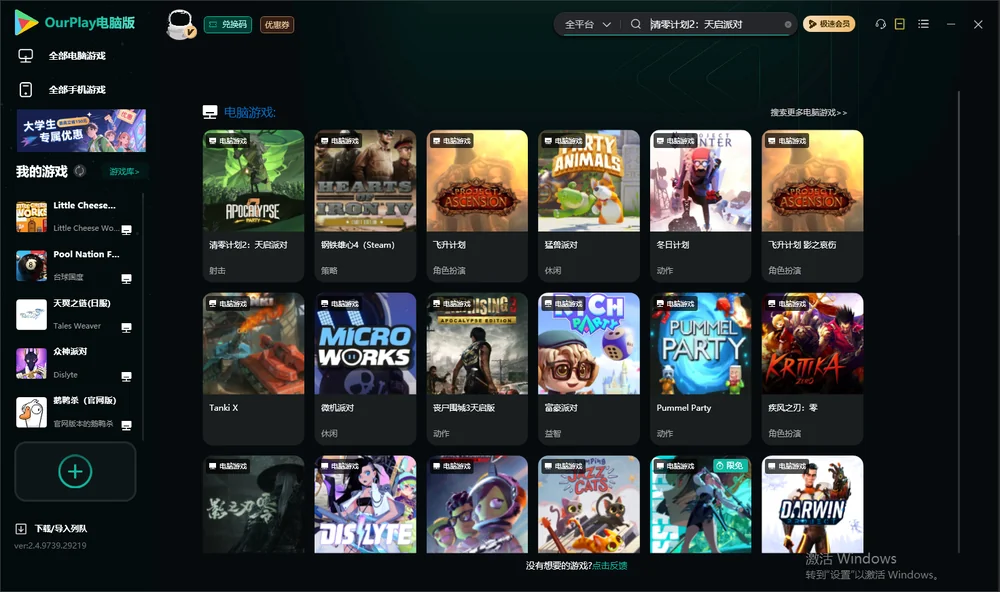This screenshot has height=592, width=1000.
Task: Open Little Cheese Works in my games
Action: coord(77,217)
